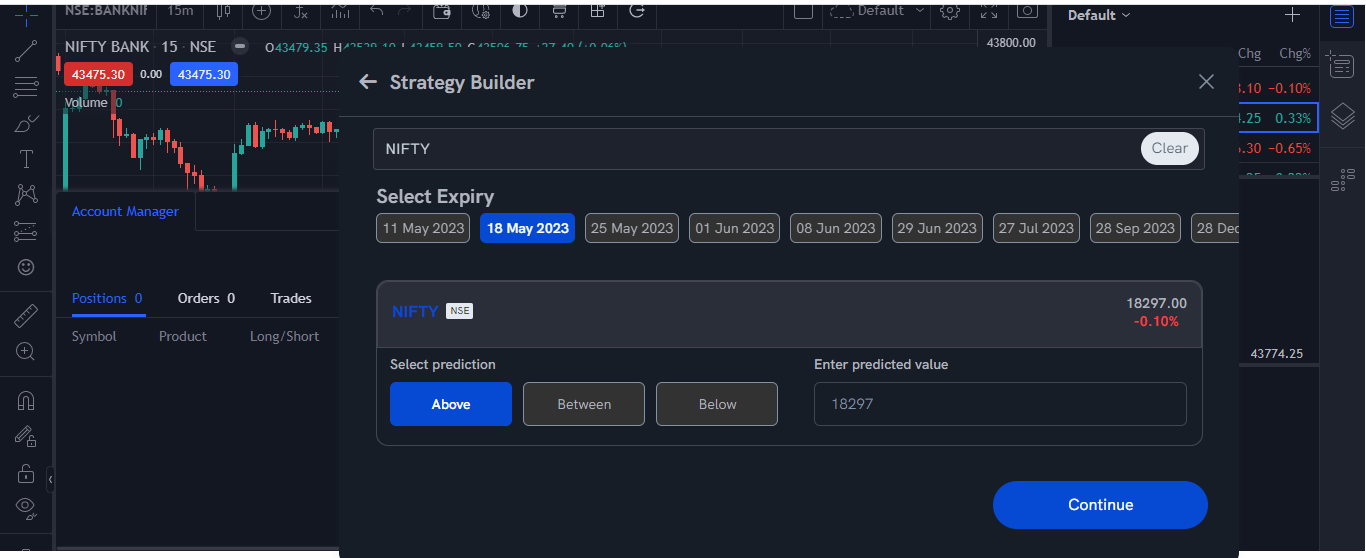Select the text annotation tool
The image size is (1366, 558).
pyautogui.click(x=26, y=159)
